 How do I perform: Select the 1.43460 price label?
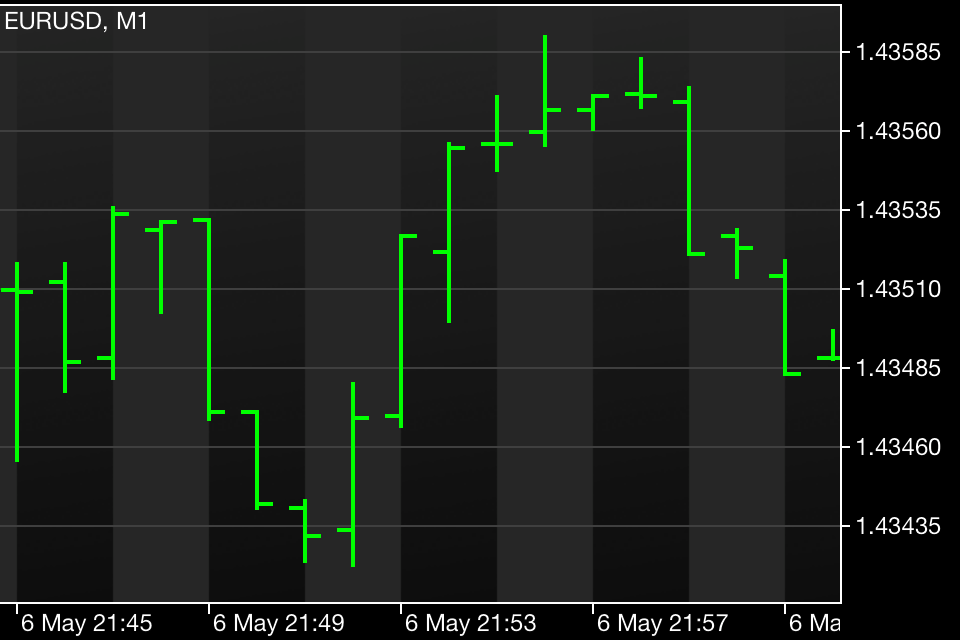pyautogui.click(x=898, y=447)
